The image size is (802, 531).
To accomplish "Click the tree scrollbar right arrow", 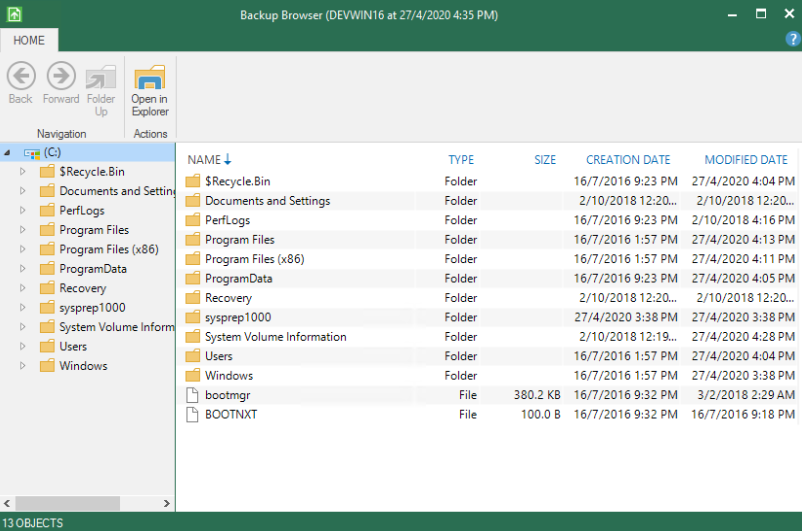I will point(166,503).
